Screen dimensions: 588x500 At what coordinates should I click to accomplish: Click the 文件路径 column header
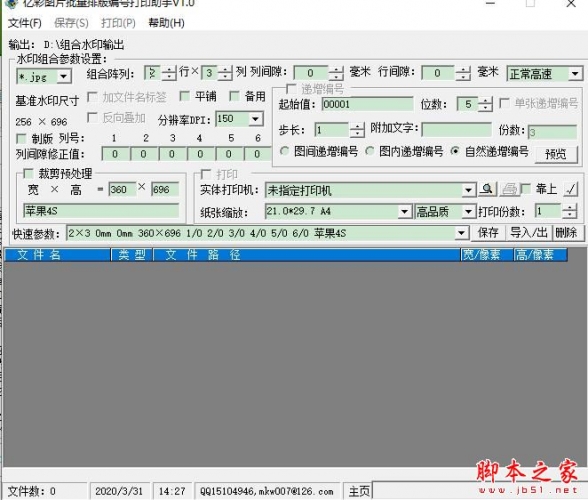coord(307,255)
